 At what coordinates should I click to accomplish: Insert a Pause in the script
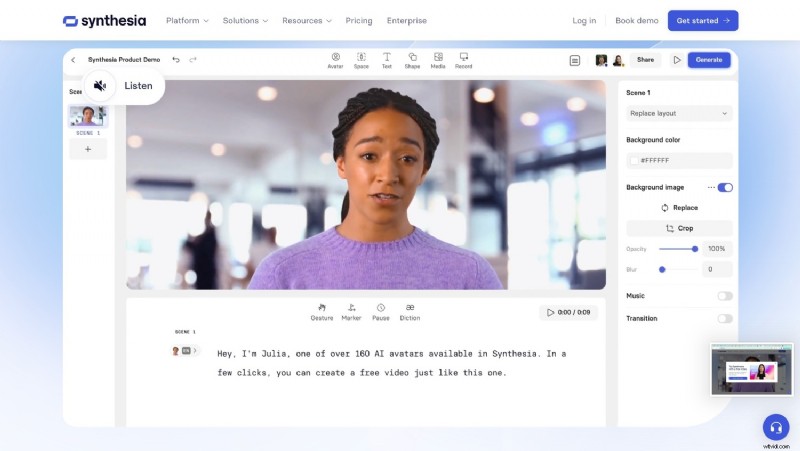(381, 312)
